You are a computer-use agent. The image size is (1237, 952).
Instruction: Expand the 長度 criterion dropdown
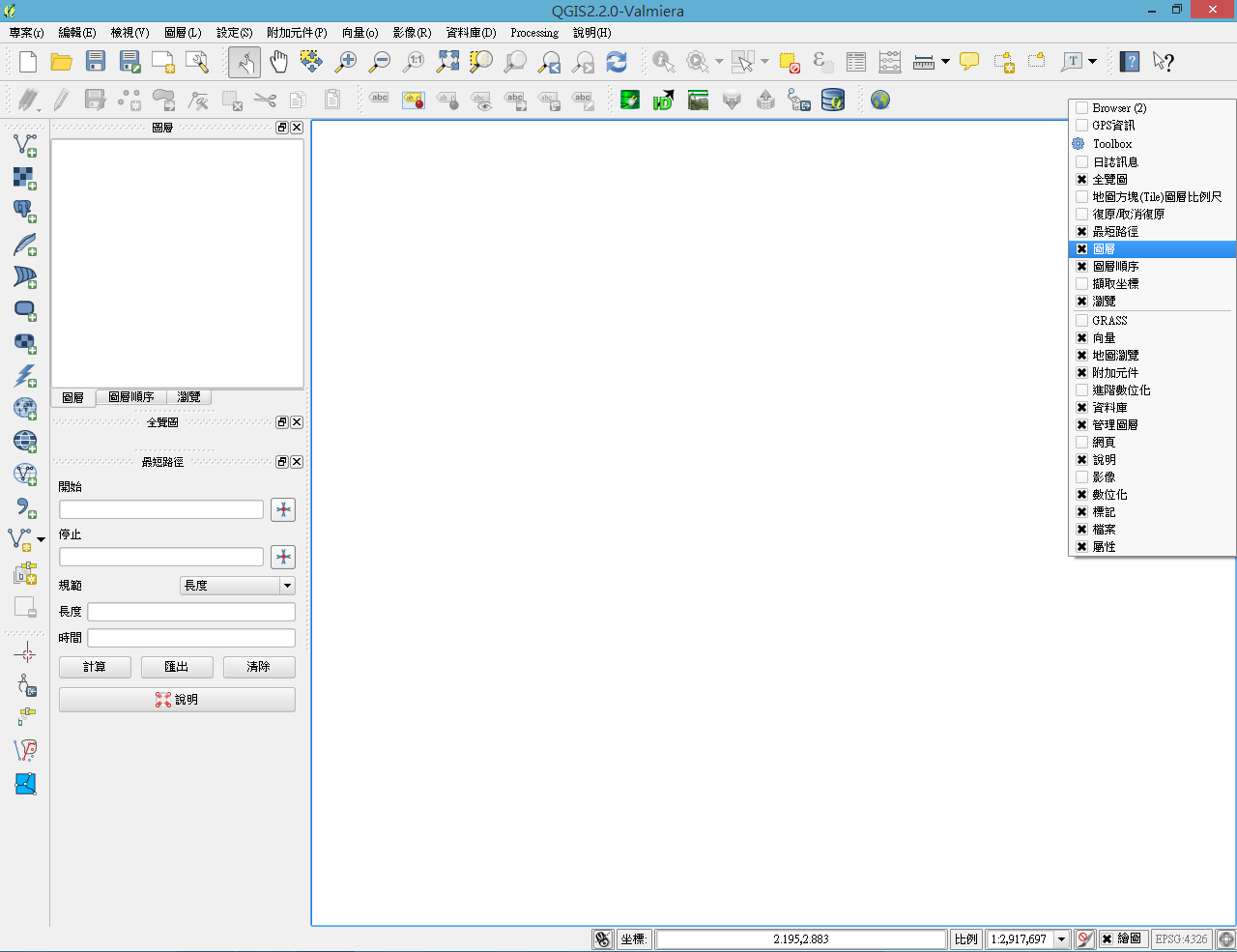pos(287,586)
